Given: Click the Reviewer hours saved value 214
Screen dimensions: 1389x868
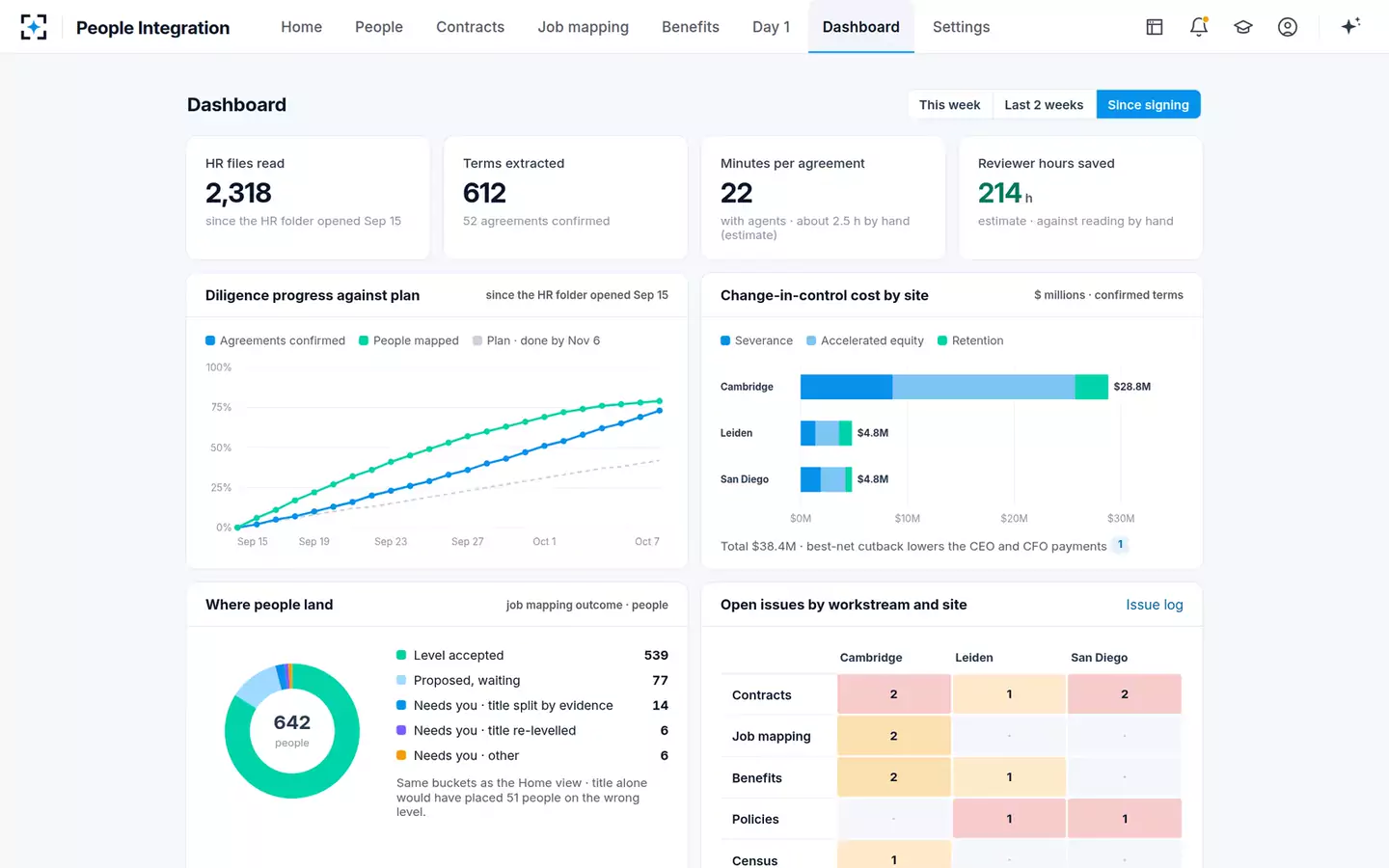Looking at the screenshot, I should tap(999, 193).
